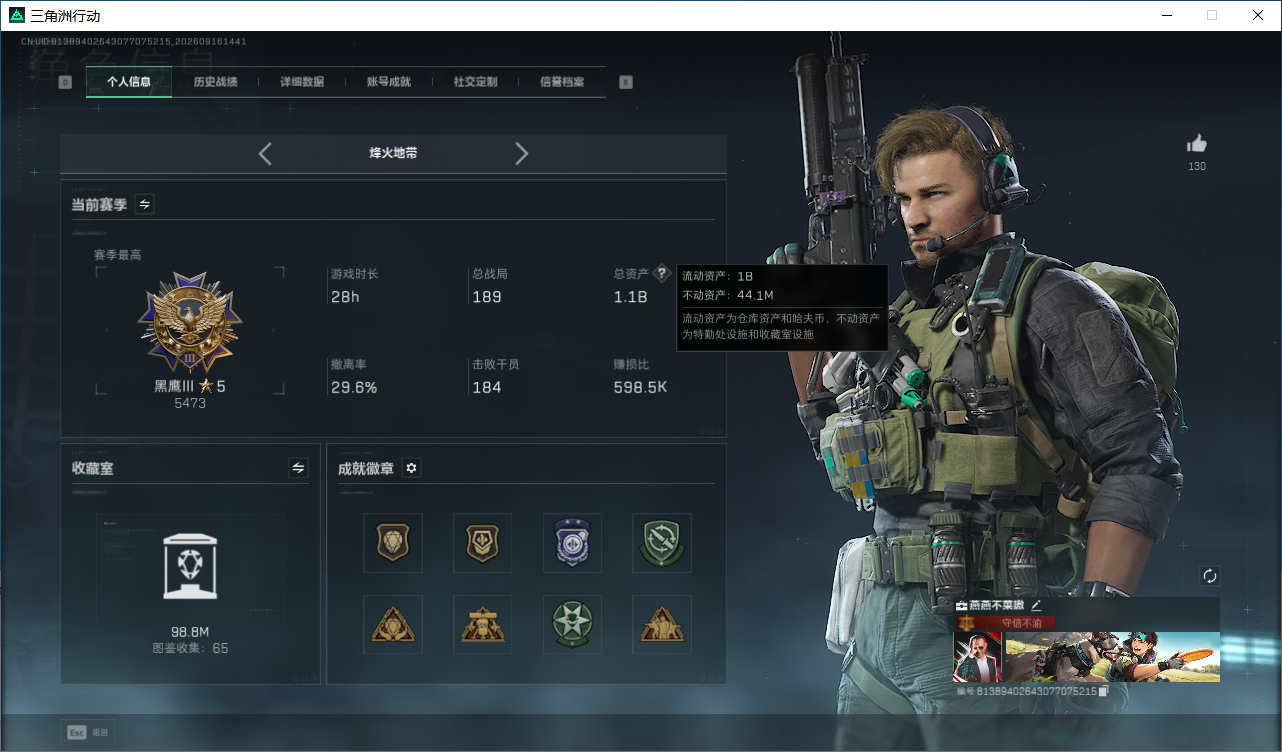
Task: Minimize the 三角洲行动 window
Action: click(x=1167, y=15)
